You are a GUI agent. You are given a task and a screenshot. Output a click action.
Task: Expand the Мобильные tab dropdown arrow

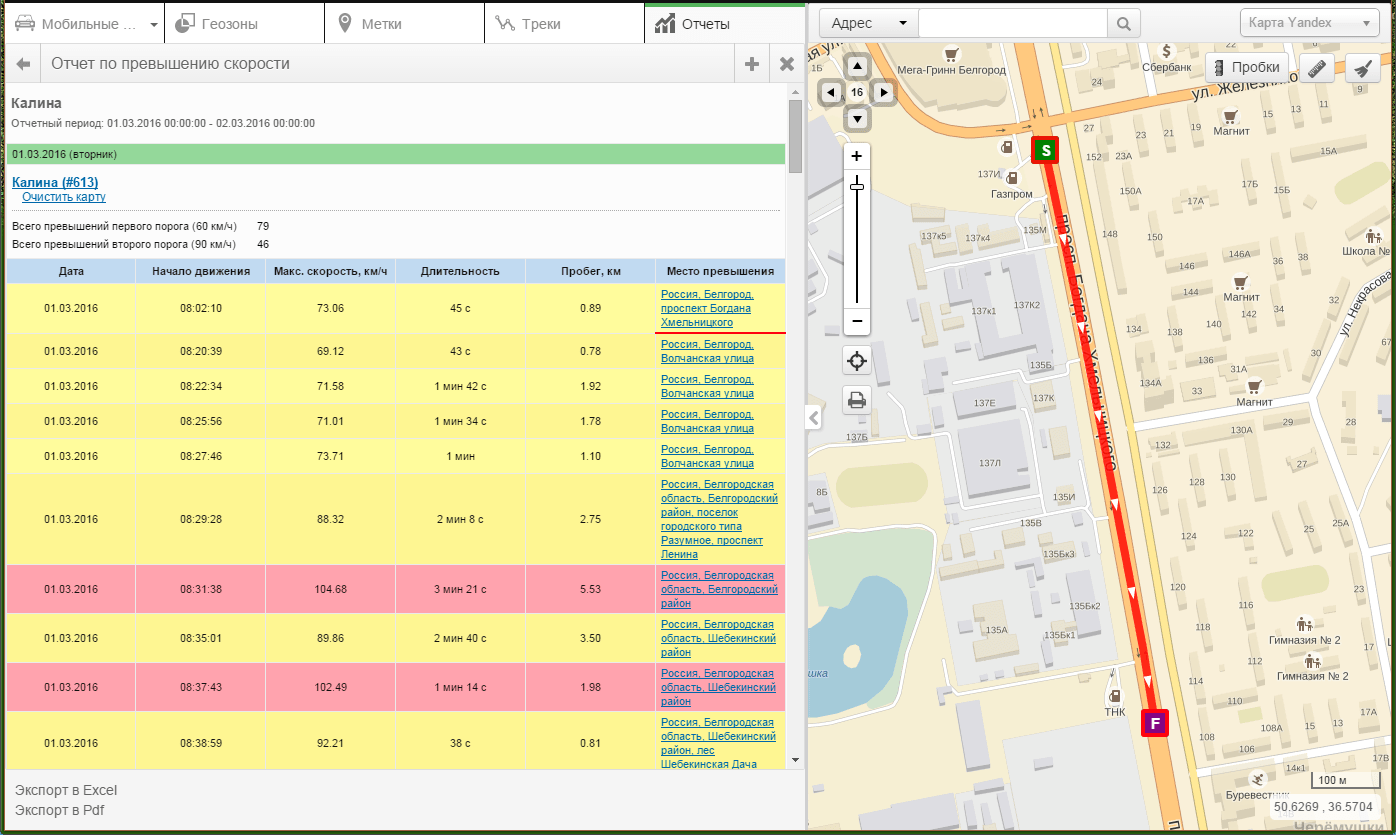[x=153, y=24]
